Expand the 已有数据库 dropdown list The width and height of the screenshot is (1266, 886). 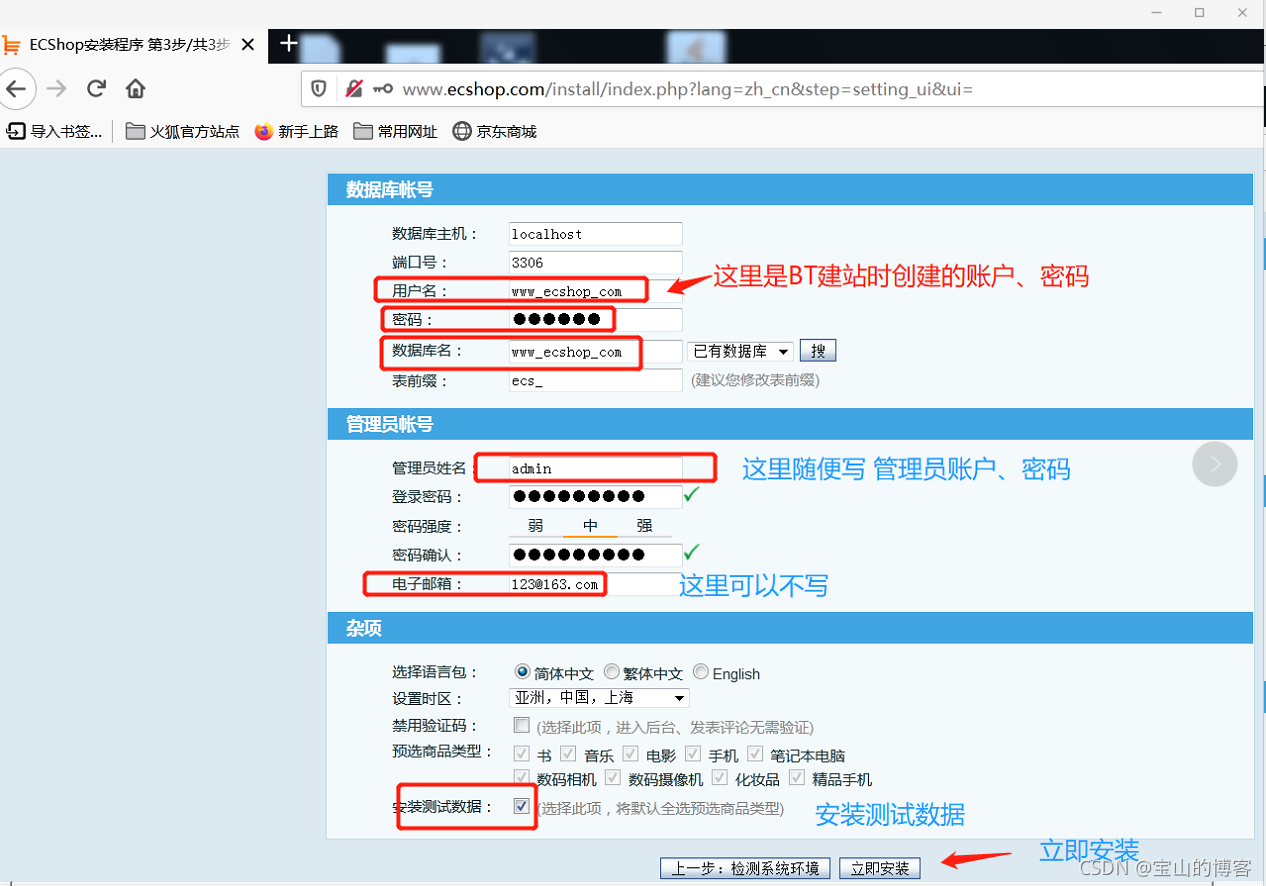(x=740, y=351)
